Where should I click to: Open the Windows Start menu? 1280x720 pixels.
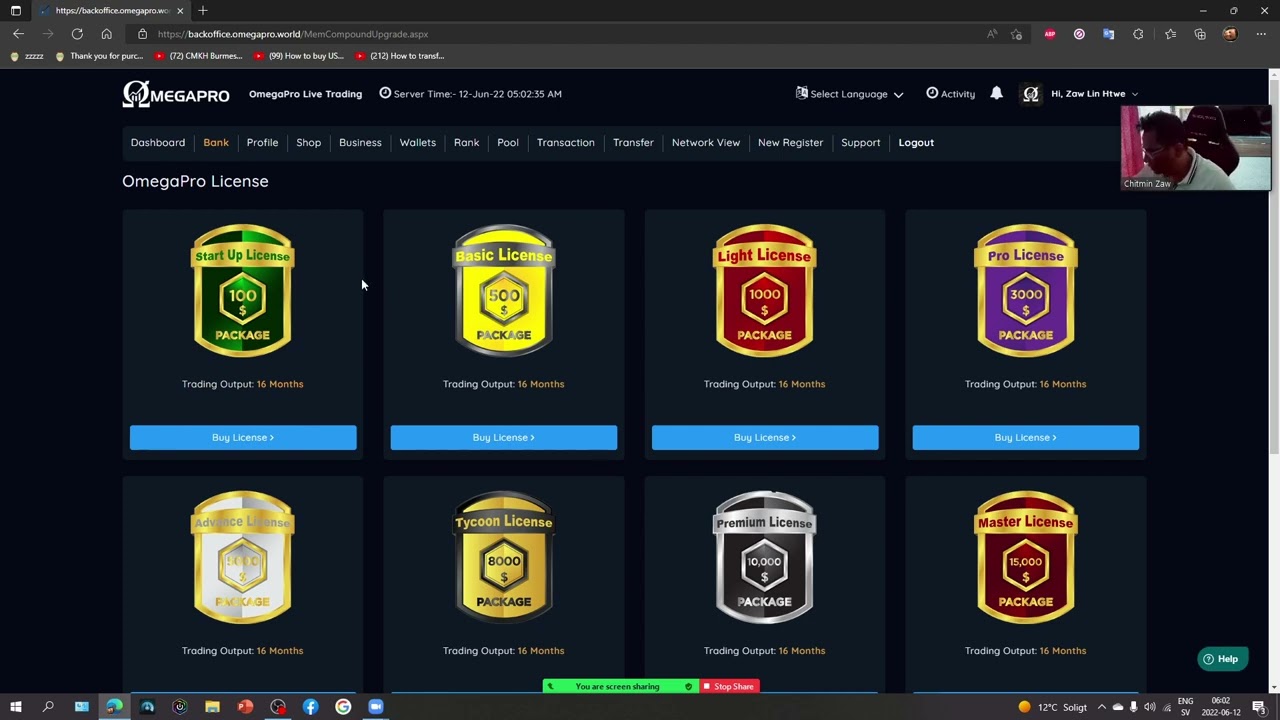click(16, 707)
